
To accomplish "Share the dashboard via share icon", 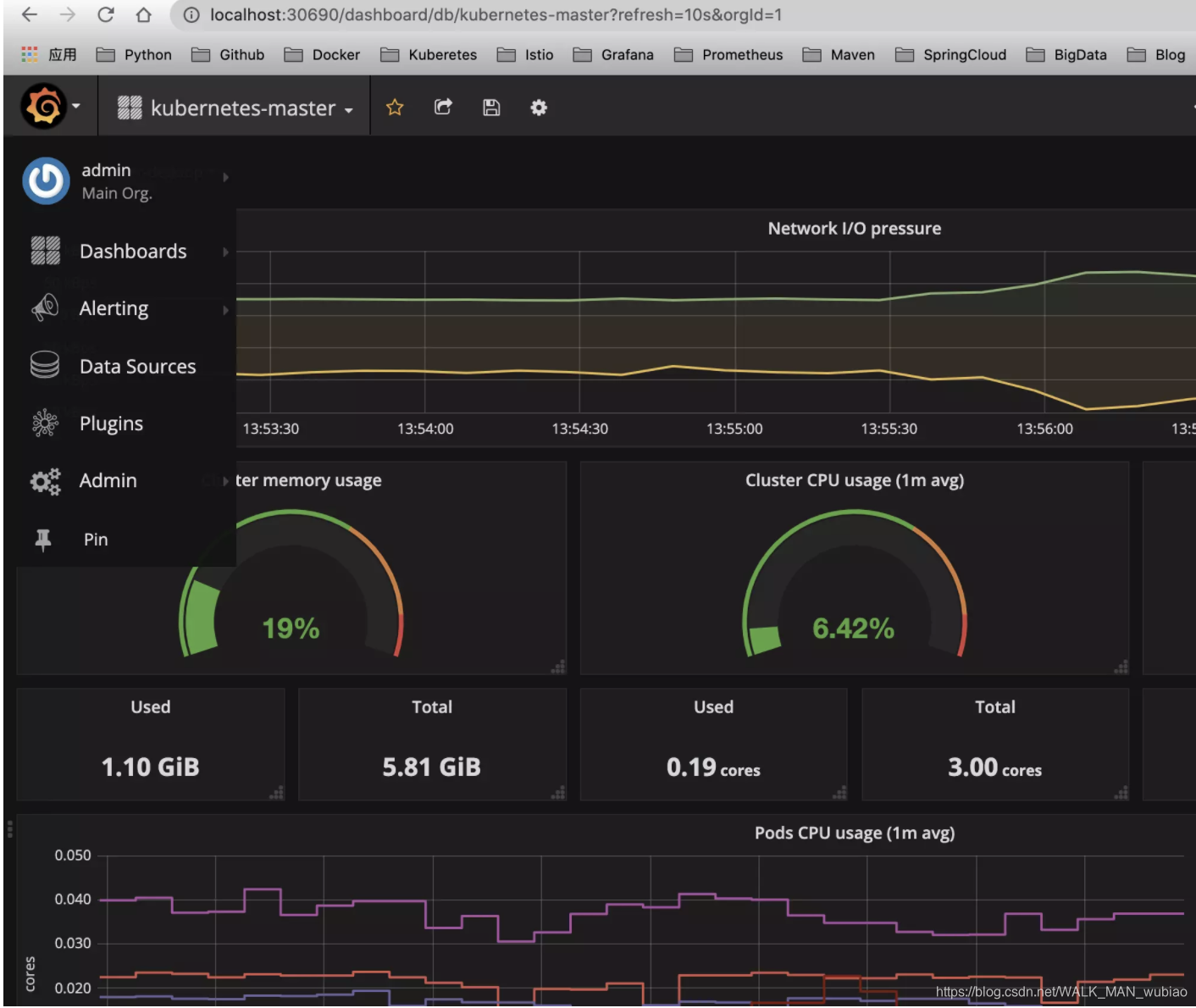I will 443,107.
